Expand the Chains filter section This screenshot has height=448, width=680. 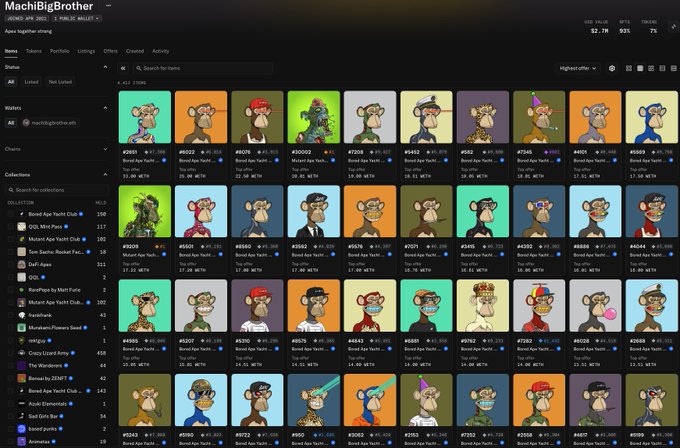105,149
